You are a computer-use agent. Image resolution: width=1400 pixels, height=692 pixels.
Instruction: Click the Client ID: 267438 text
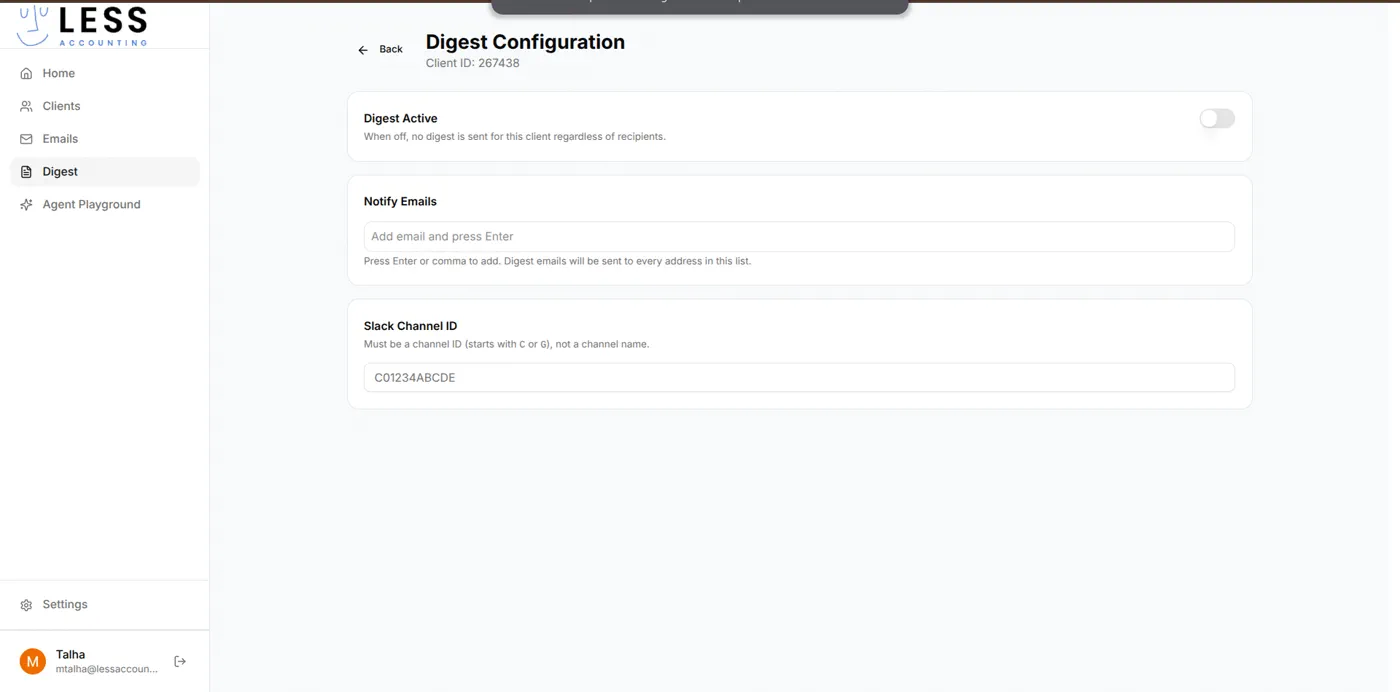(x=472, y=63)
